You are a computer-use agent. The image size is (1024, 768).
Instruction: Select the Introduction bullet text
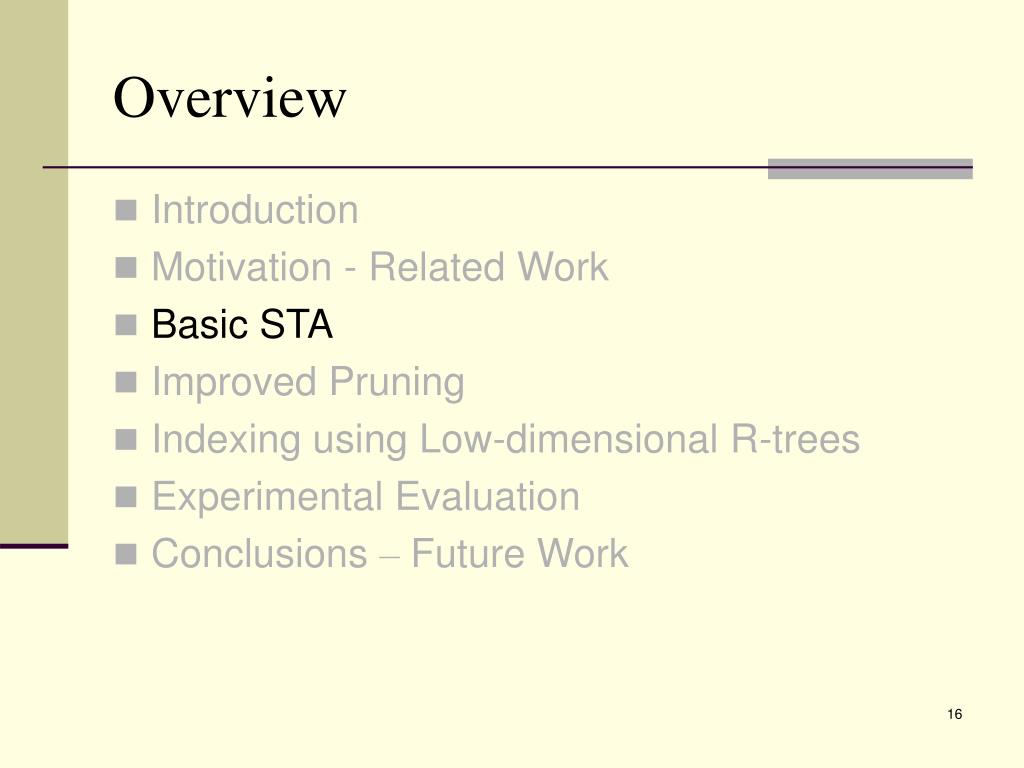255,210
